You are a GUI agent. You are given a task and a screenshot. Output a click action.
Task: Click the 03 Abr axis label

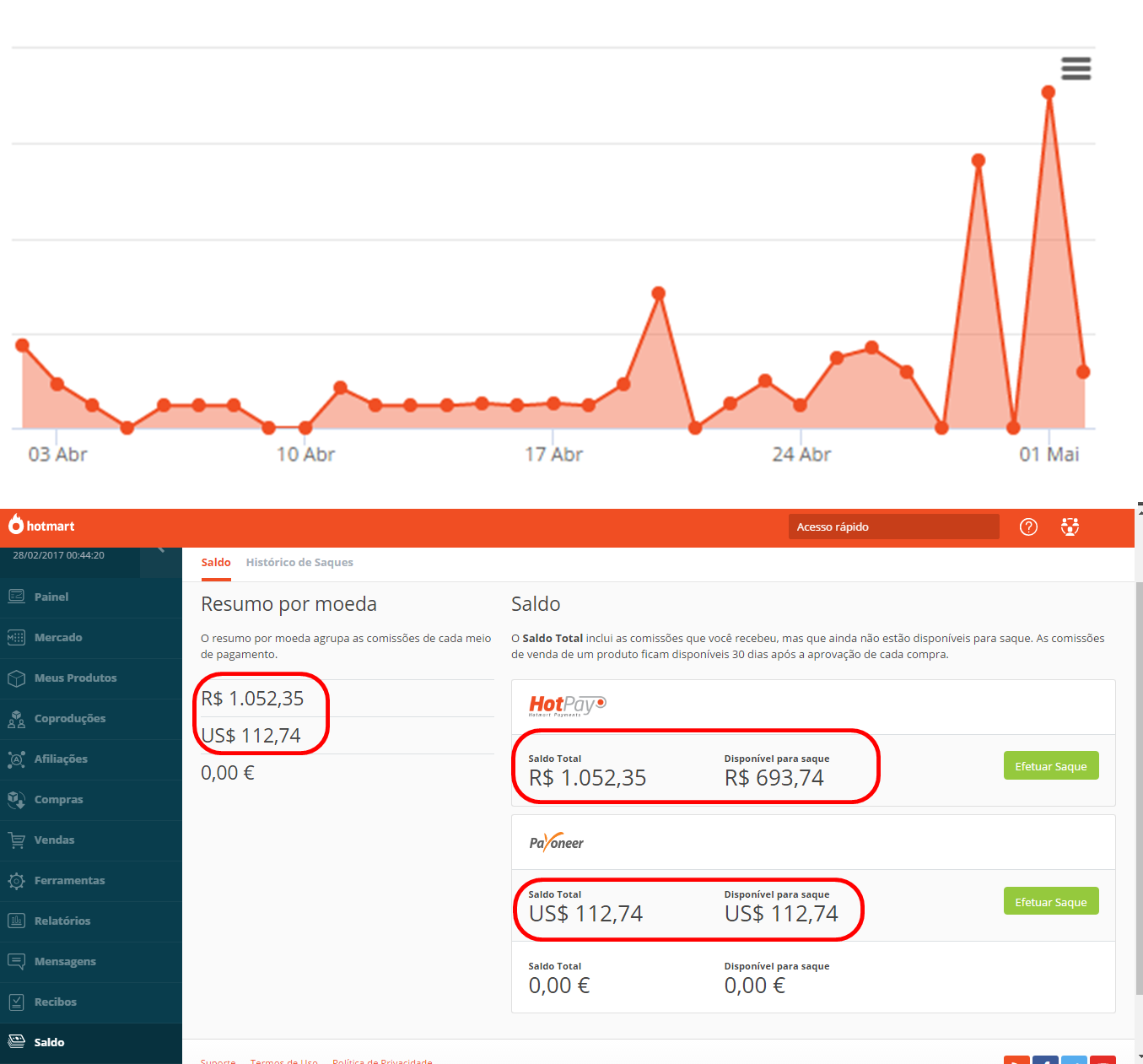tap(57, 455)
